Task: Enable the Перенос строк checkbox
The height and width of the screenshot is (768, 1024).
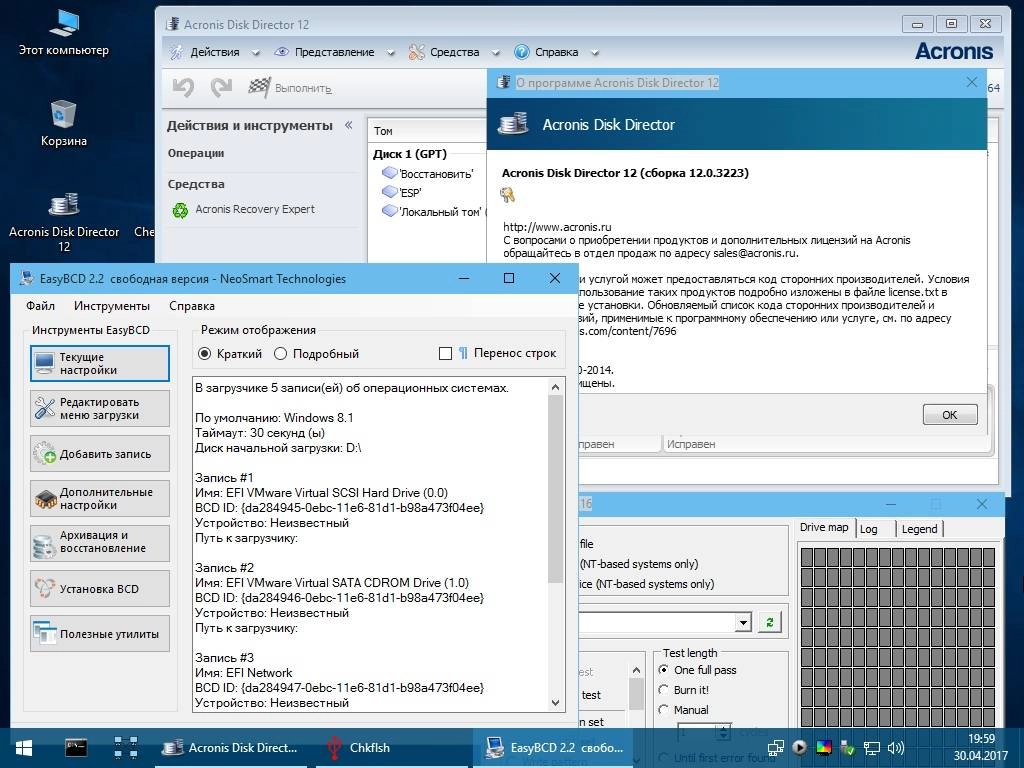Action: [445, 353]
